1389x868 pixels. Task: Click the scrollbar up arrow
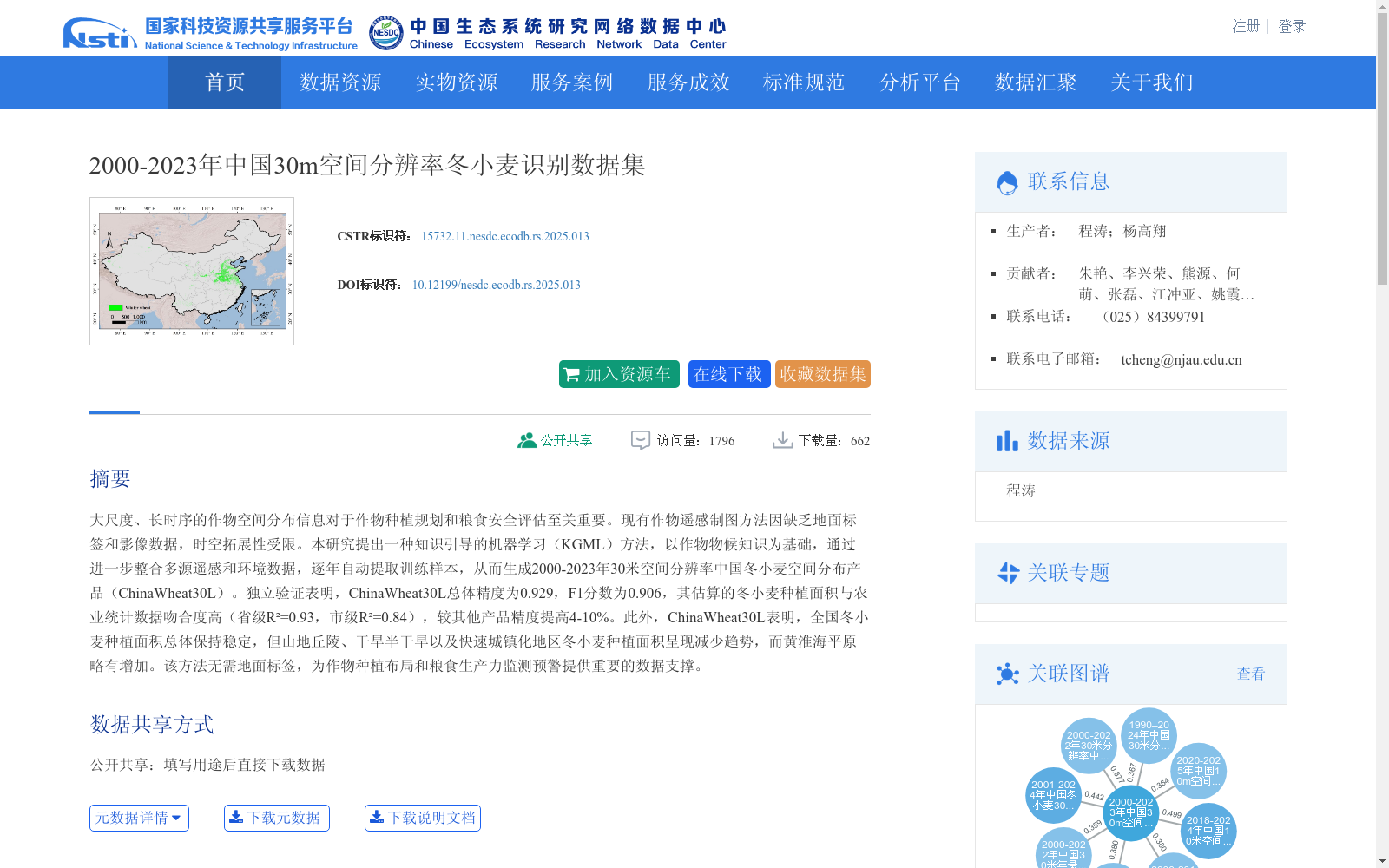pos(1382,7)
